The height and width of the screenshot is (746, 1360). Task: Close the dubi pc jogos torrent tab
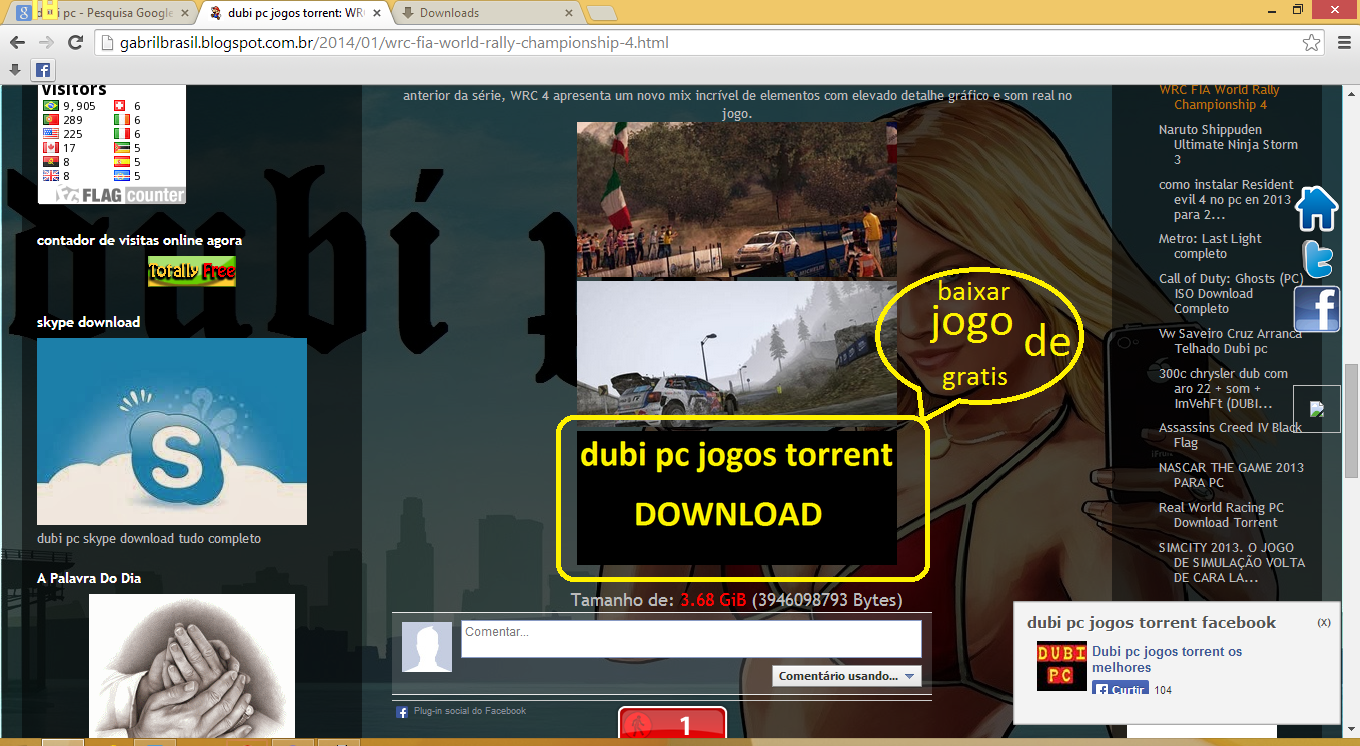[377, 13]
